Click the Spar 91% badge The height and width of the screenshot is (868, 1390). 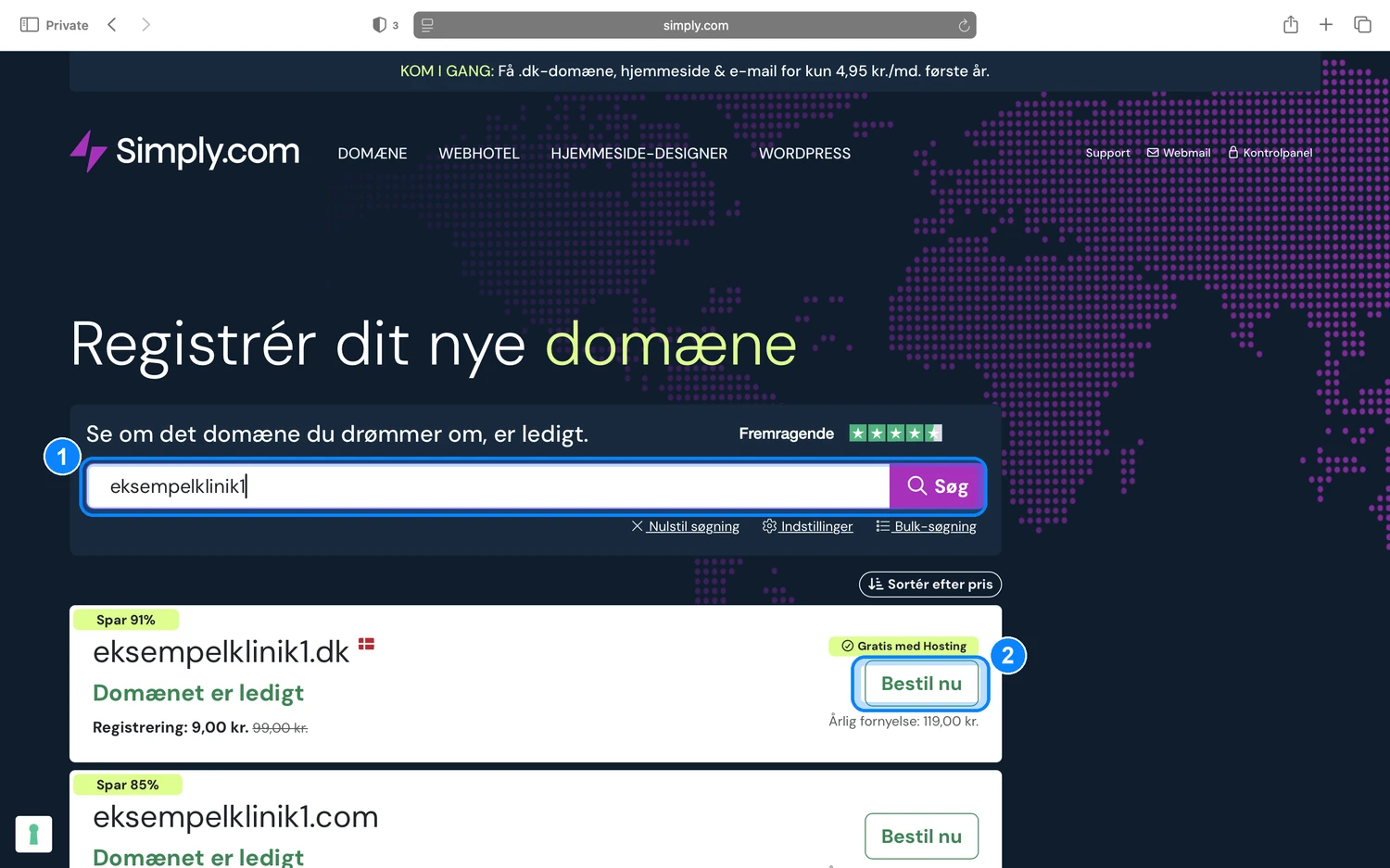[125, 620]
